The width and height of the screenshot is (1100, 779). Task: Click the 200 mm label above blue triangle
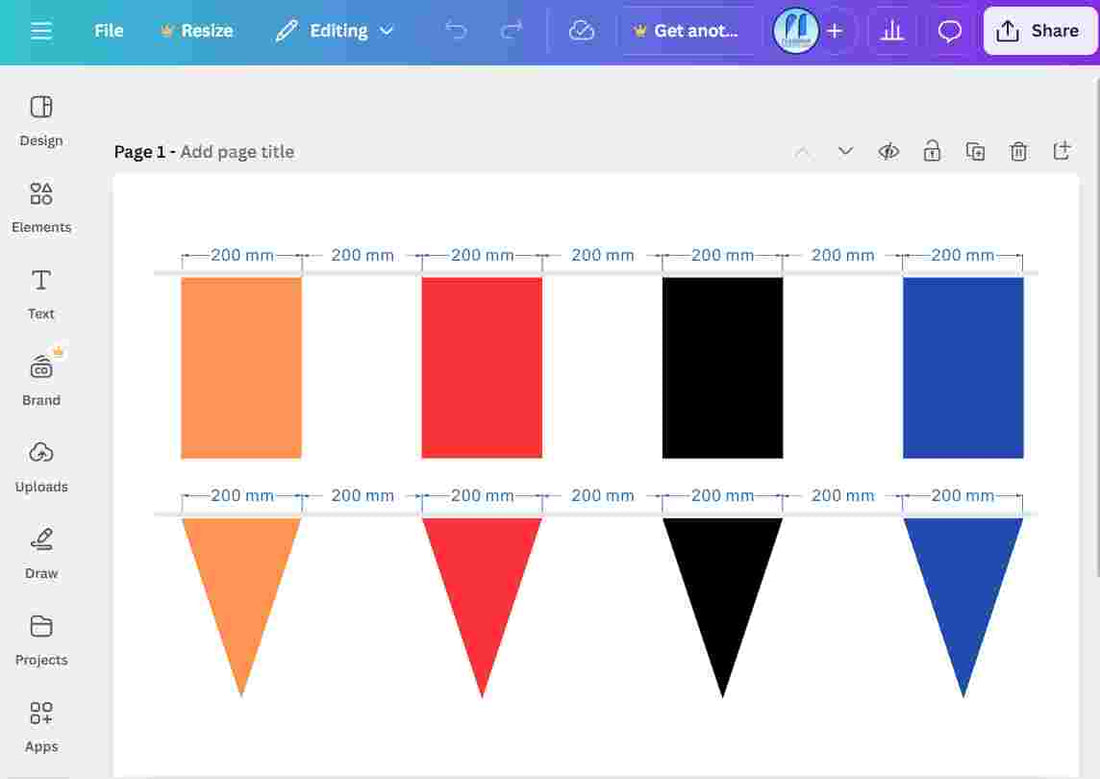(962, 495)
